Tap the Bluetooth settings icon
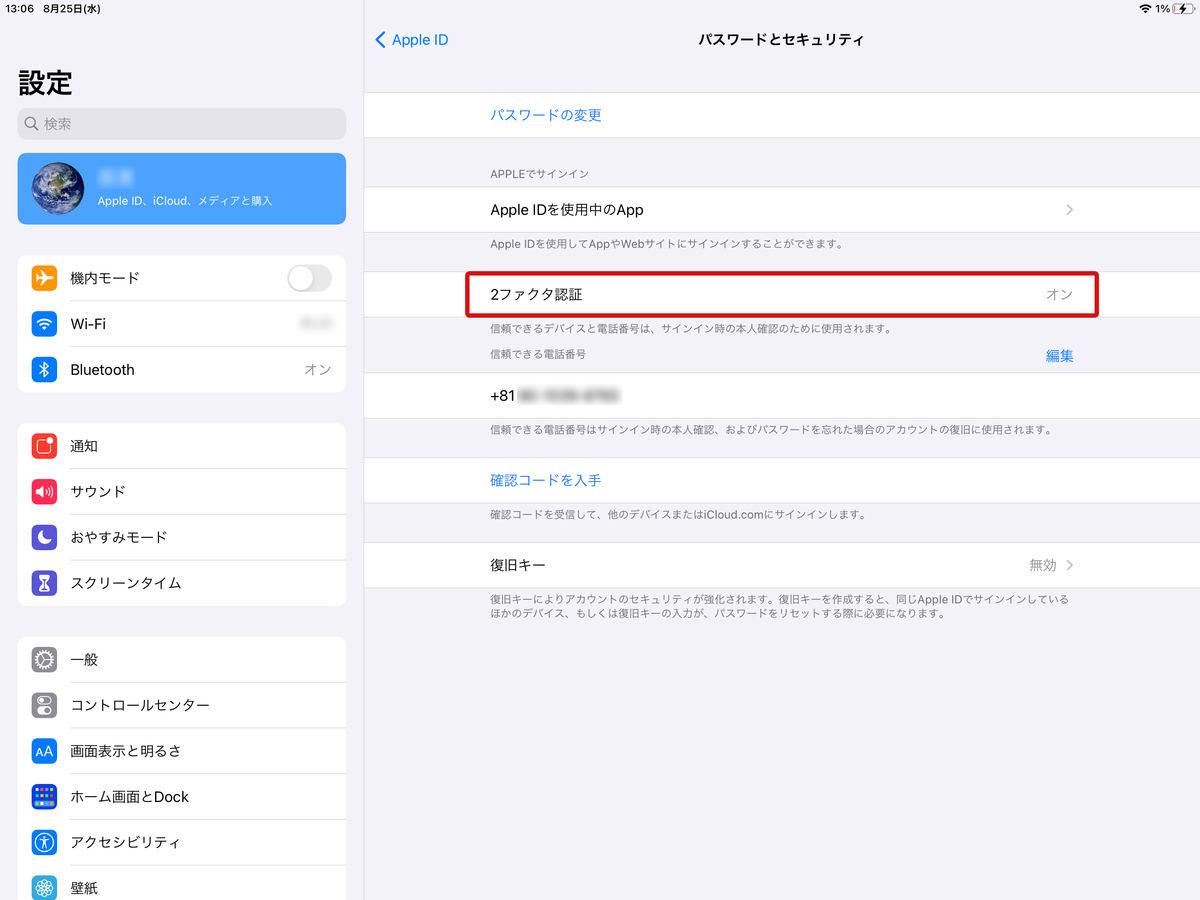The image size is (1200, 900). [x=44, y=370]
